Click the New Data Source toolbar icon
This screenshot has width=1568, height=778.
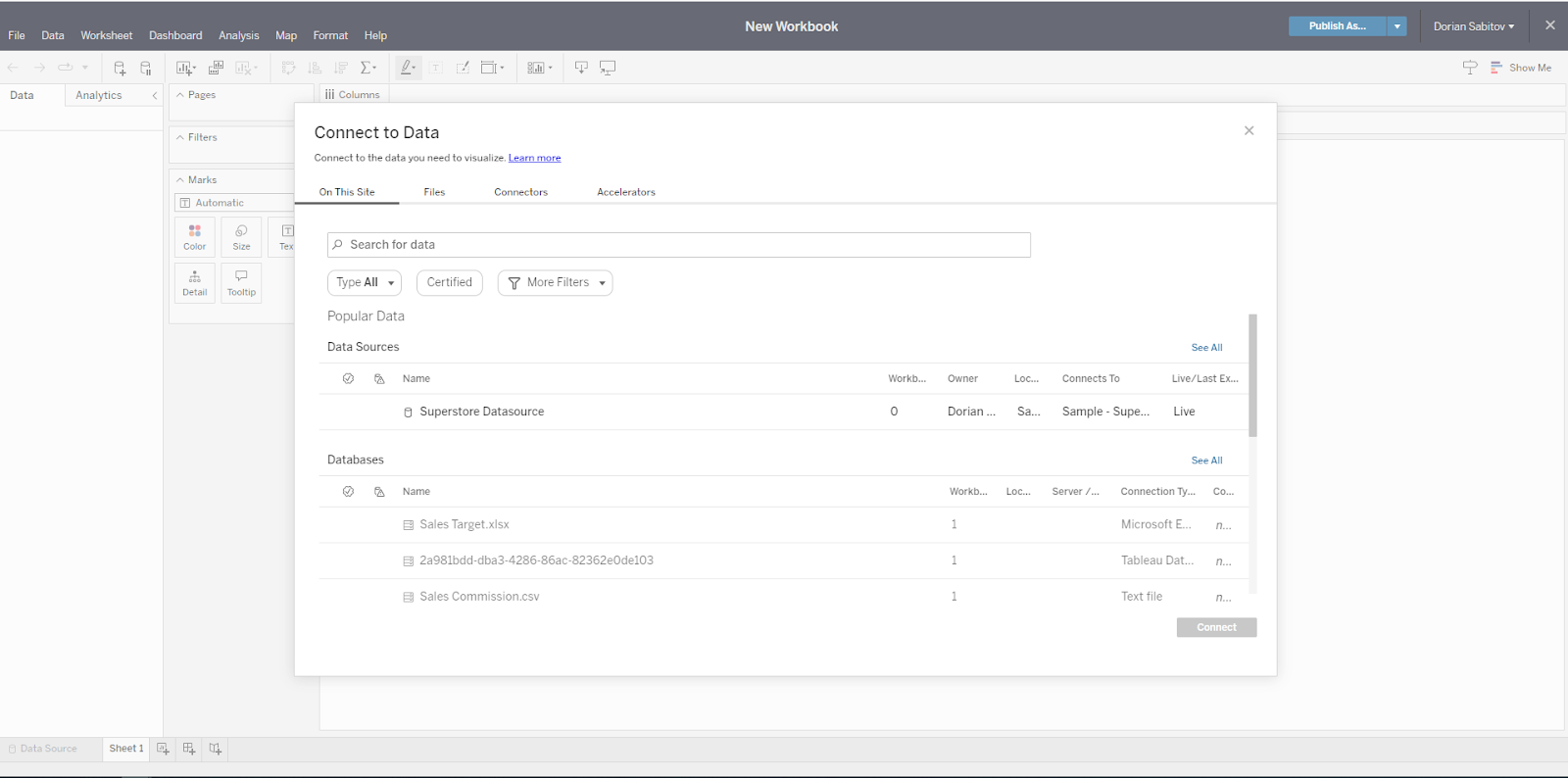tap(120, 68)
